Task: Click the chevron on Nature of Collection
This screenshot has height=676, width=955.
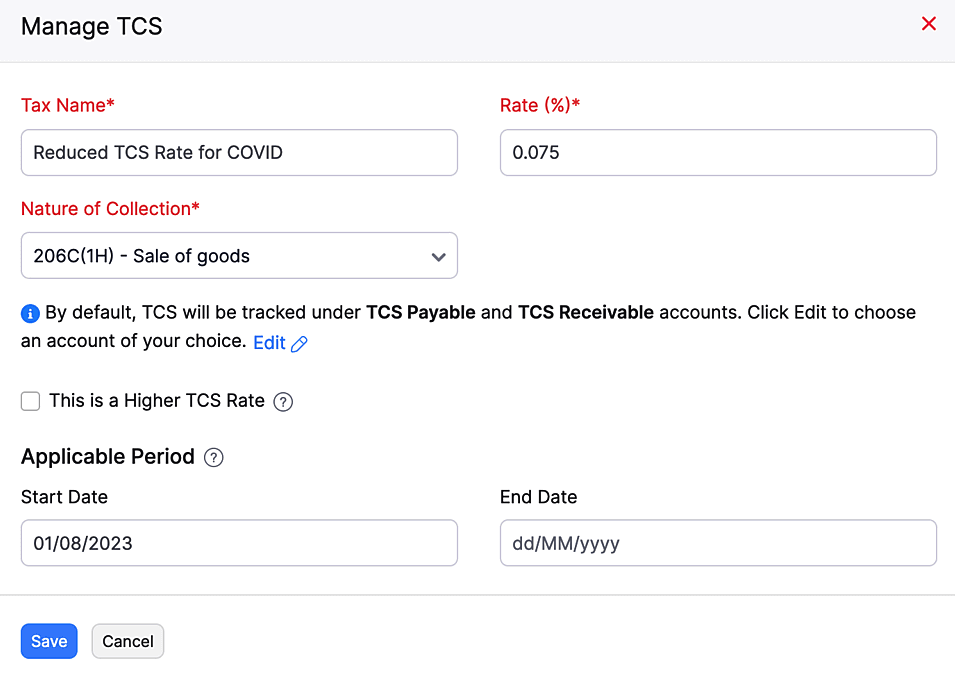Action: pos(438,256)
